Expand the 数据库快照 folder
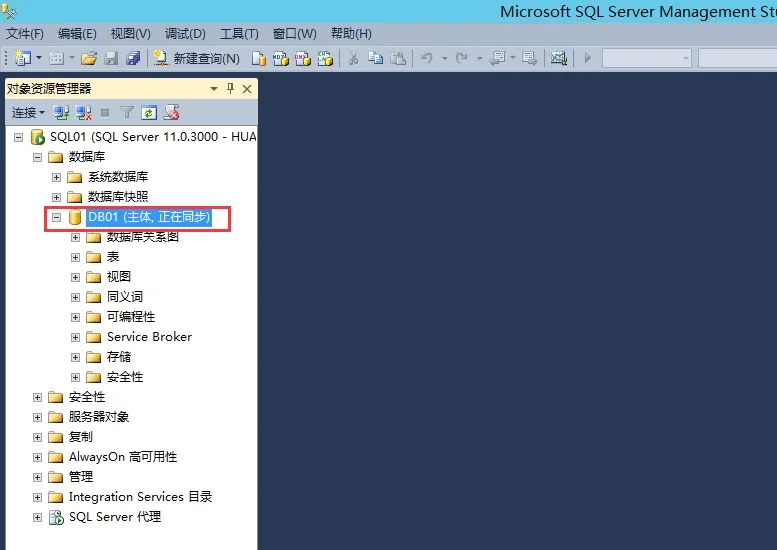Viewport: 777px width, 550px height. click(56, 197)
